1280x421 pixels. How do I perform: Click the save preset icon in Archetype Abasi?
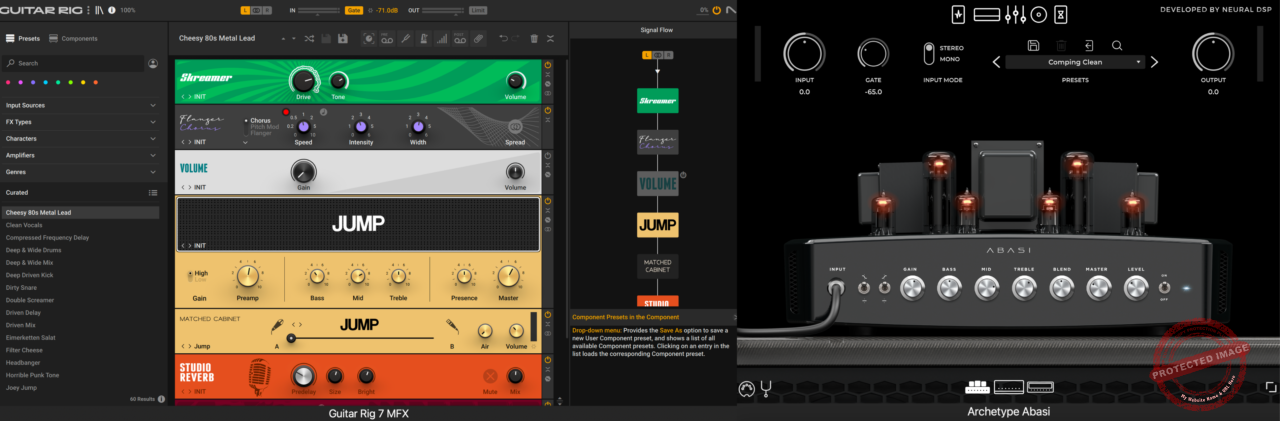(x=1033, y=45)
